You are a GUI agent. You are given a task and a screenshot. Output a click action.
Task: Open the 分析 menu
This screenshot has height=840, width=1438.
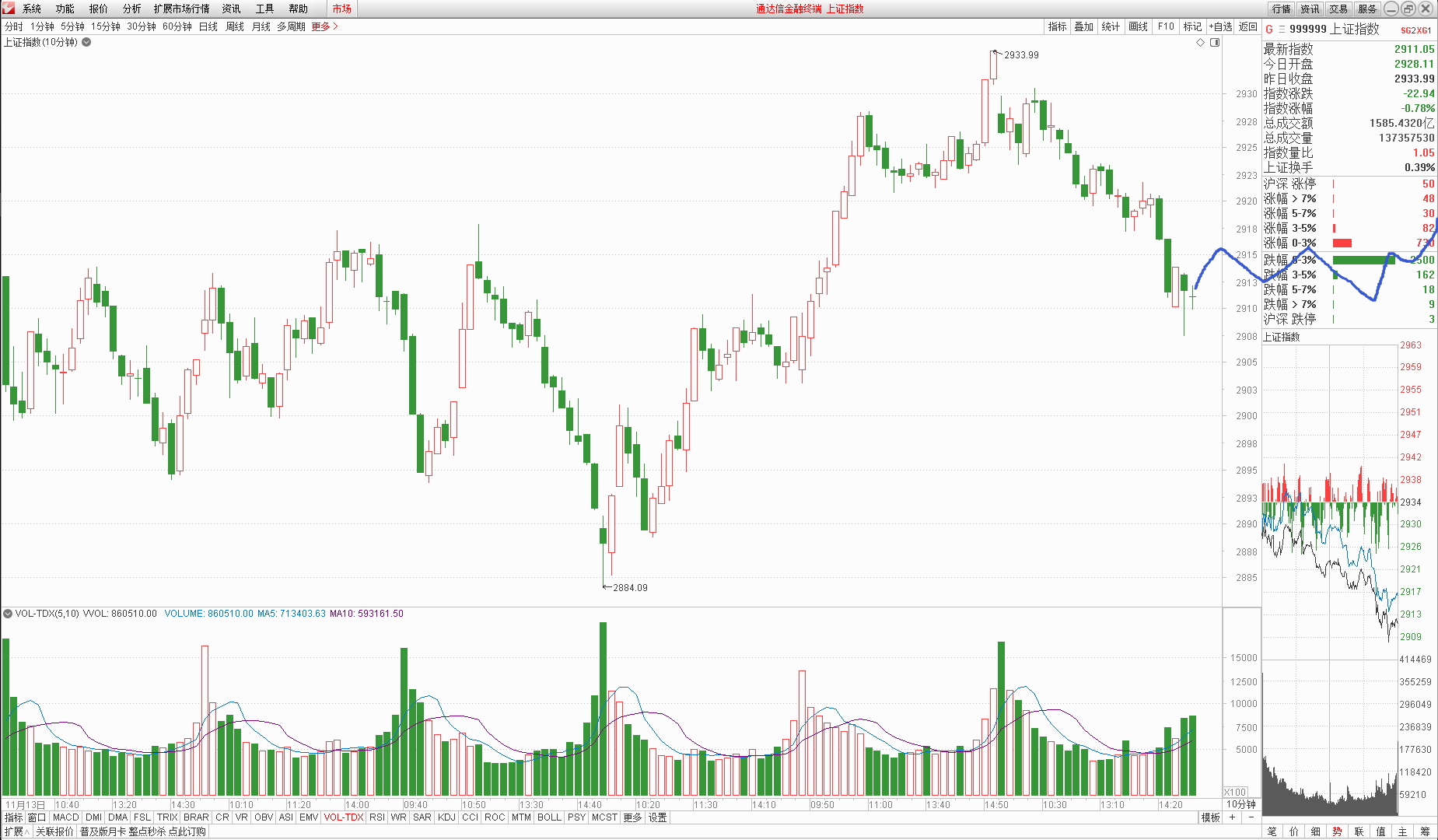pos(131,9)
